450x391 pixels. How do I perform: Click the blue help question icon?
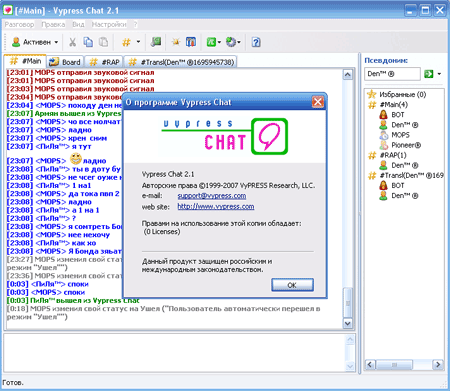[256, 42]
